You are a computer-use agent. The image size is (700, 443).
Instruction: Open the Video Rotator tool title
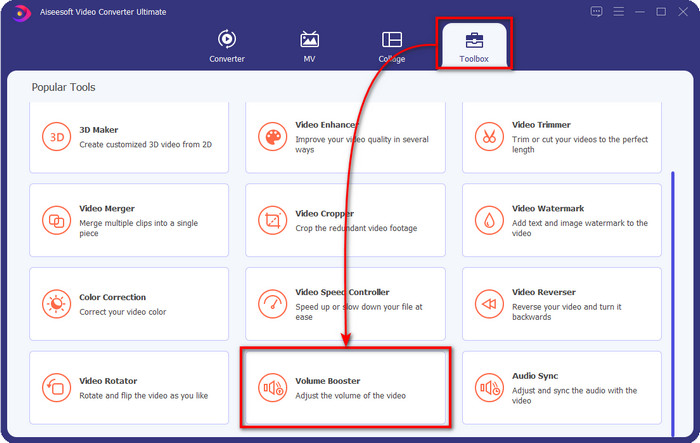click(x=108, y=381)
